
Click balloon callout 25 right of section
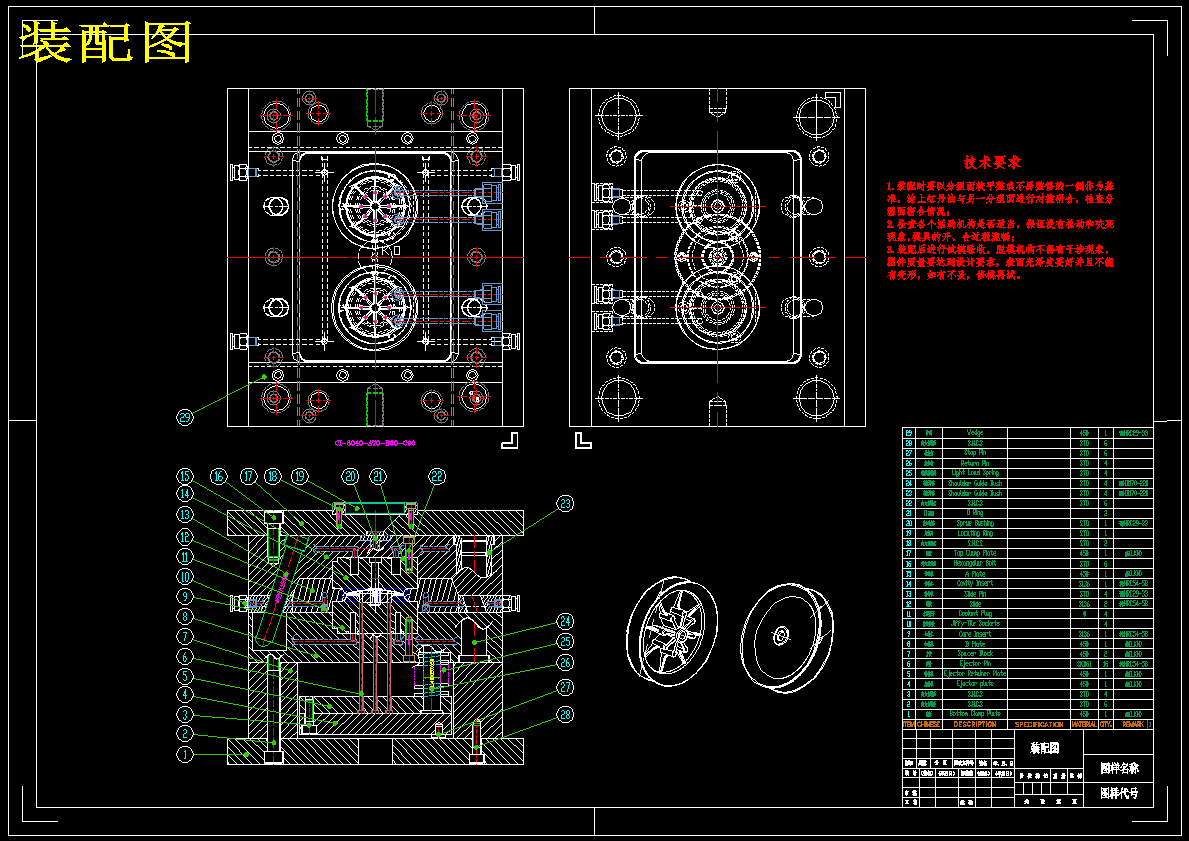click(x=565, y=642)
